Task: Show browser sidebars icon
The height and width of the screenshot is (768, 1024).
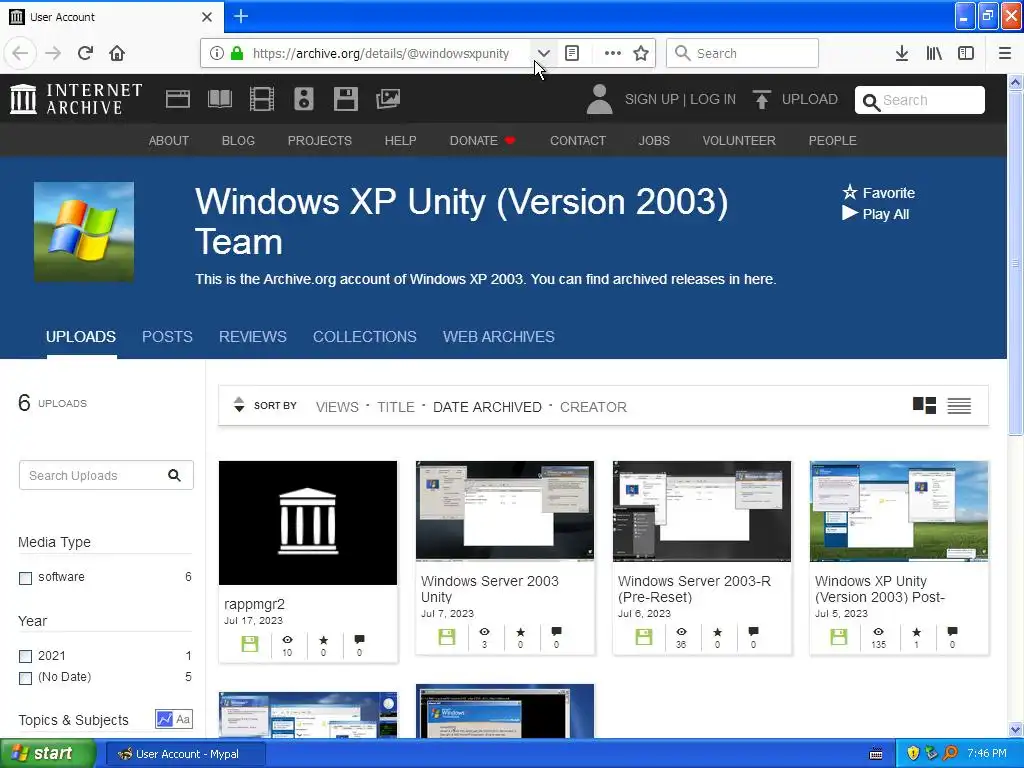Action: point(966,53)
